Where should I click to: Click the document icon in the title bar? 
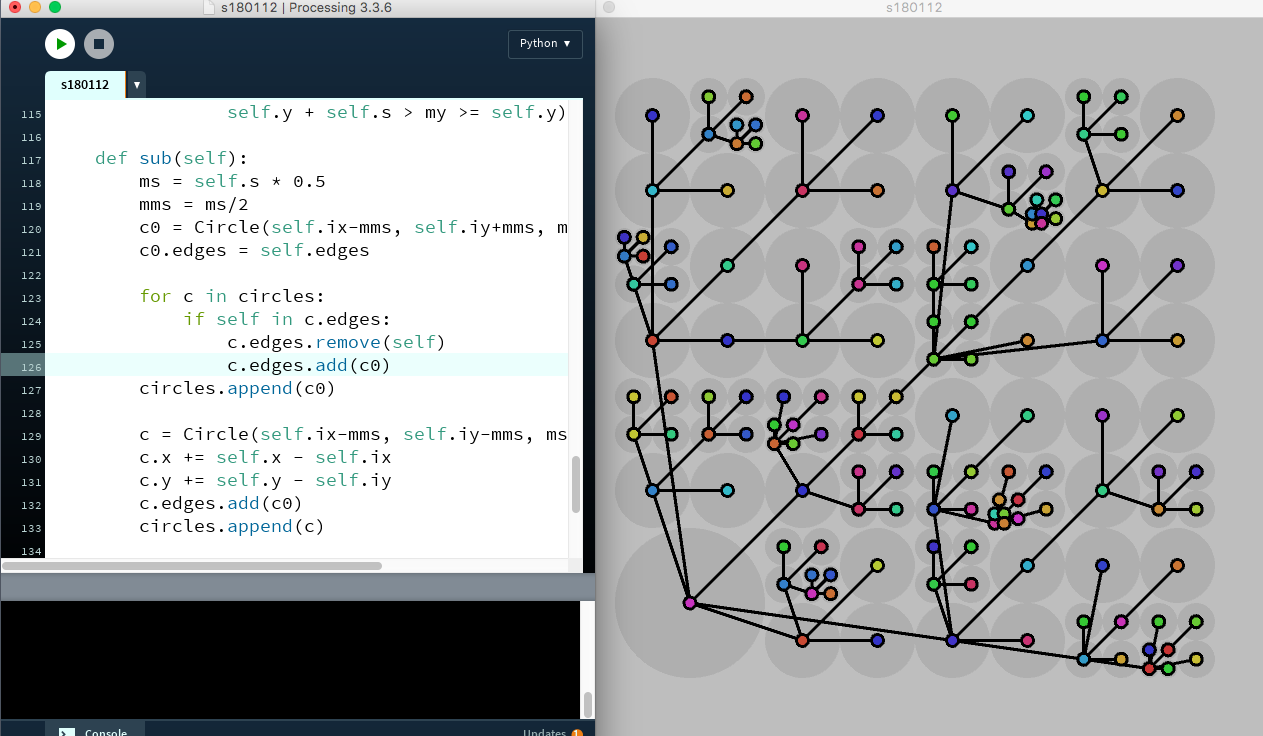coord(208,8)
